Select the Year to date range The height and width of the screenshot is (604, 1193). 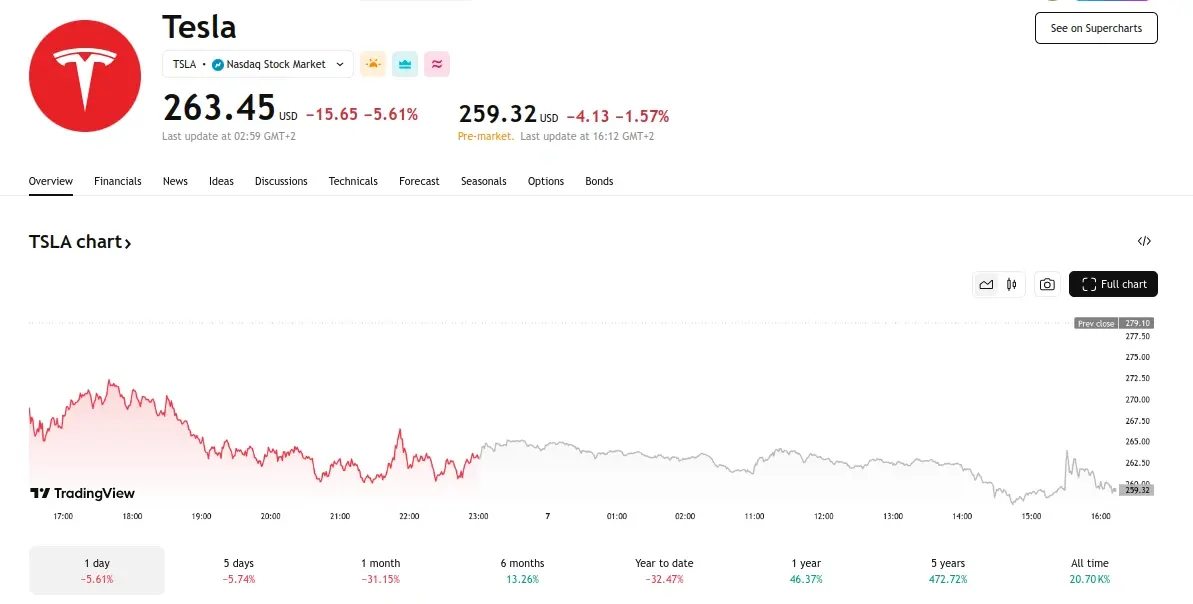664,570
